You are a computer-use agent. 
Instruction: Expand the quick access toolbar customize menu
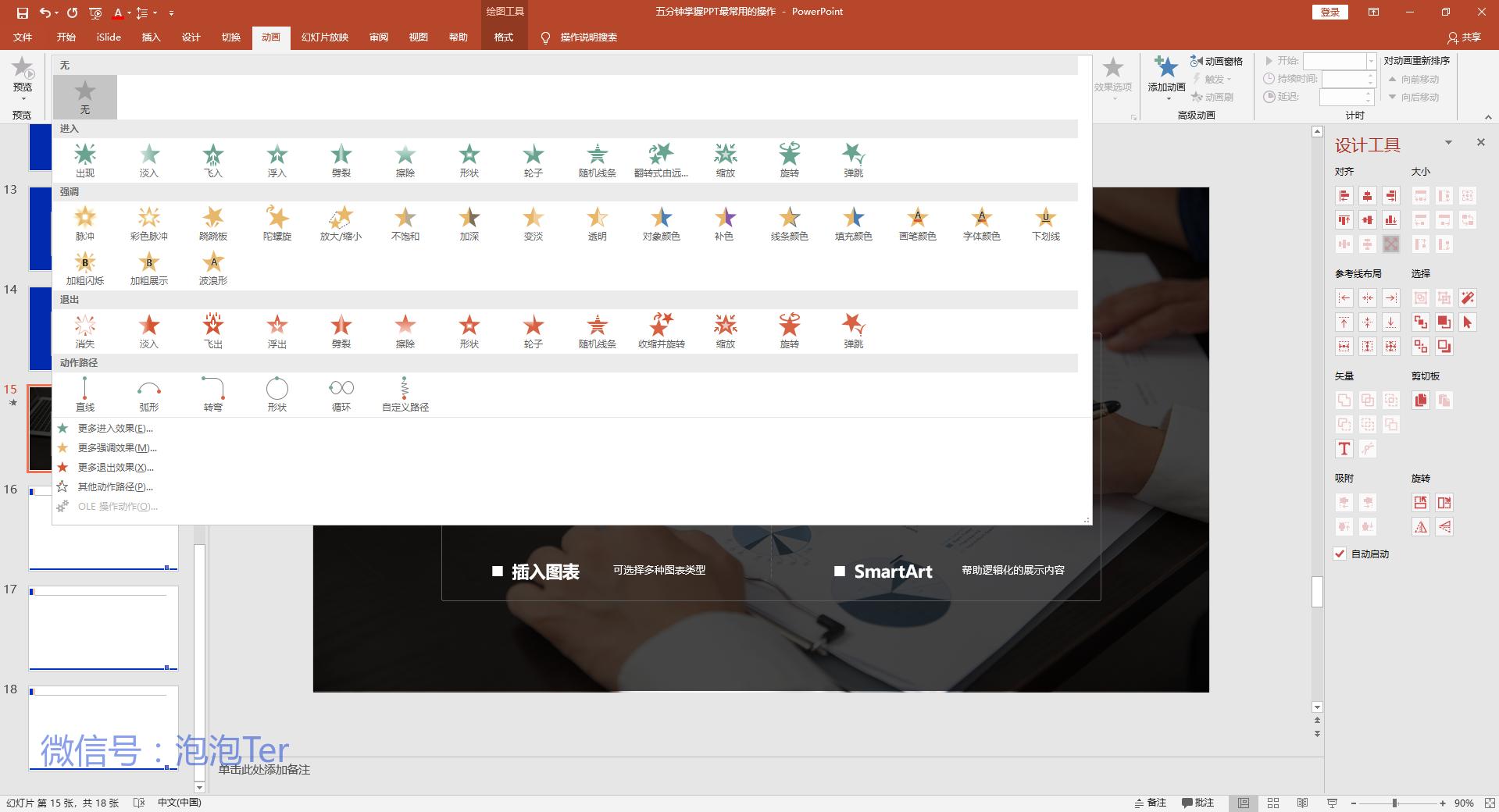click(x=171, y=12)
